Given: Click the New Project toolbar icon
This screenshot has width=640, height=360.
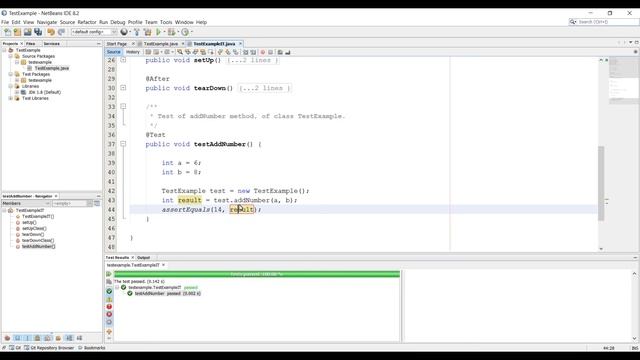Looking at the screenshot, I should [17, 32].
